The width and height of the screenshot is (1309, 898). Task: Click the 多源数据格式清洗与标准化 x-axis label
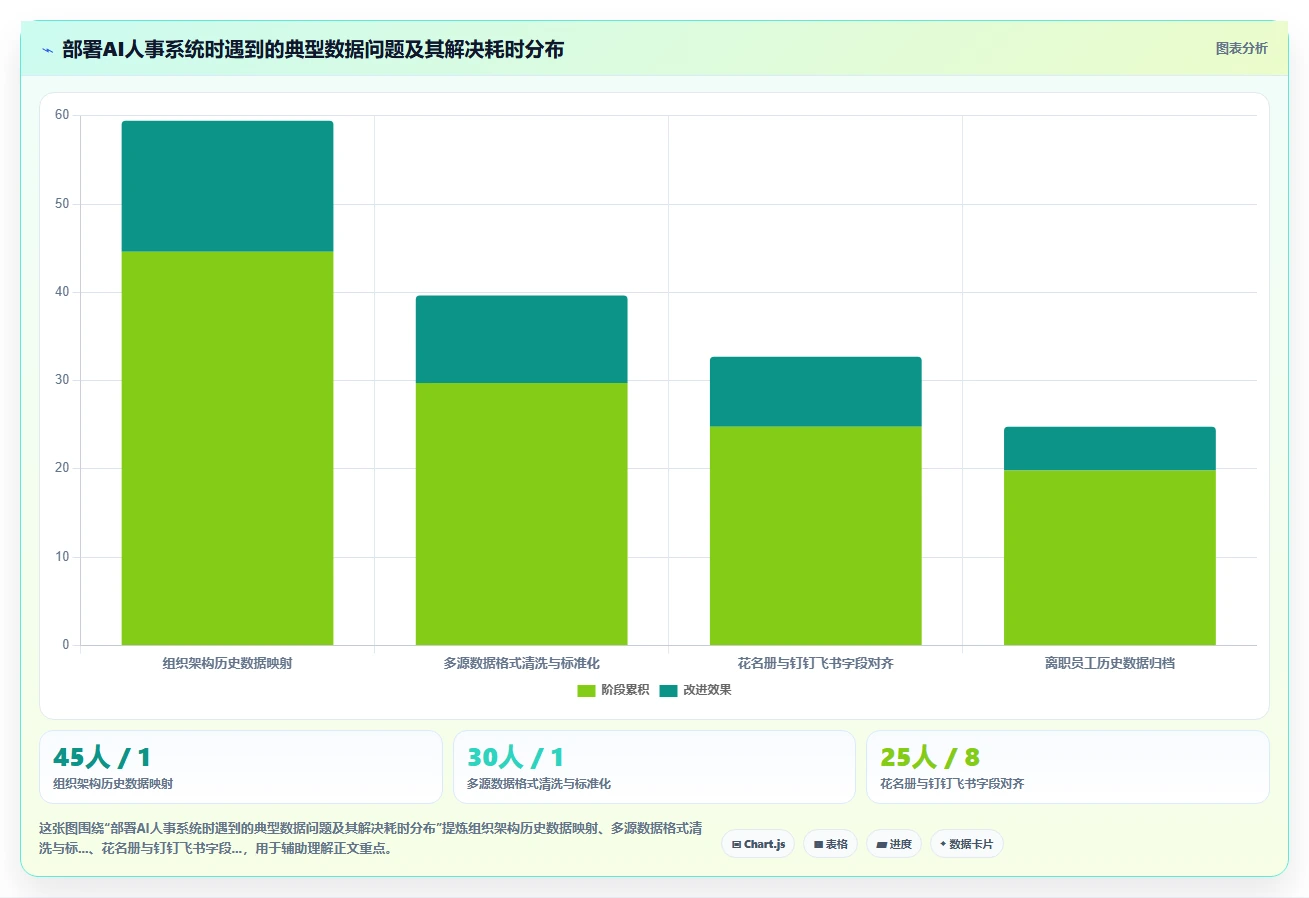[522, 663]
